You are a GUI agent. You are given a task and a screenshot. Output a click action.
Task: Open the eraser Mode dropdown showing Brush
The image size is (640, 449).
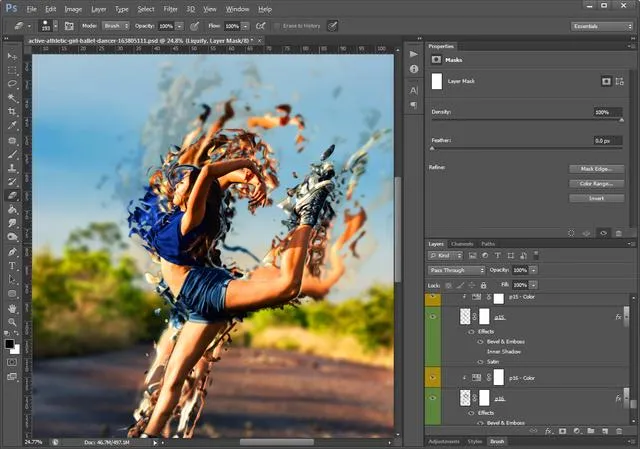click(116, 26)
